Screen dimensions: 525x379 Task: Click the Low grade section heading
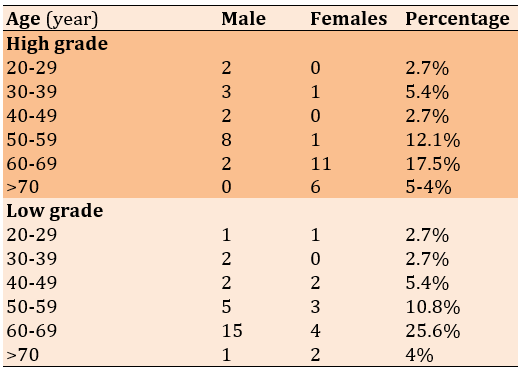[x=55, y=211]
